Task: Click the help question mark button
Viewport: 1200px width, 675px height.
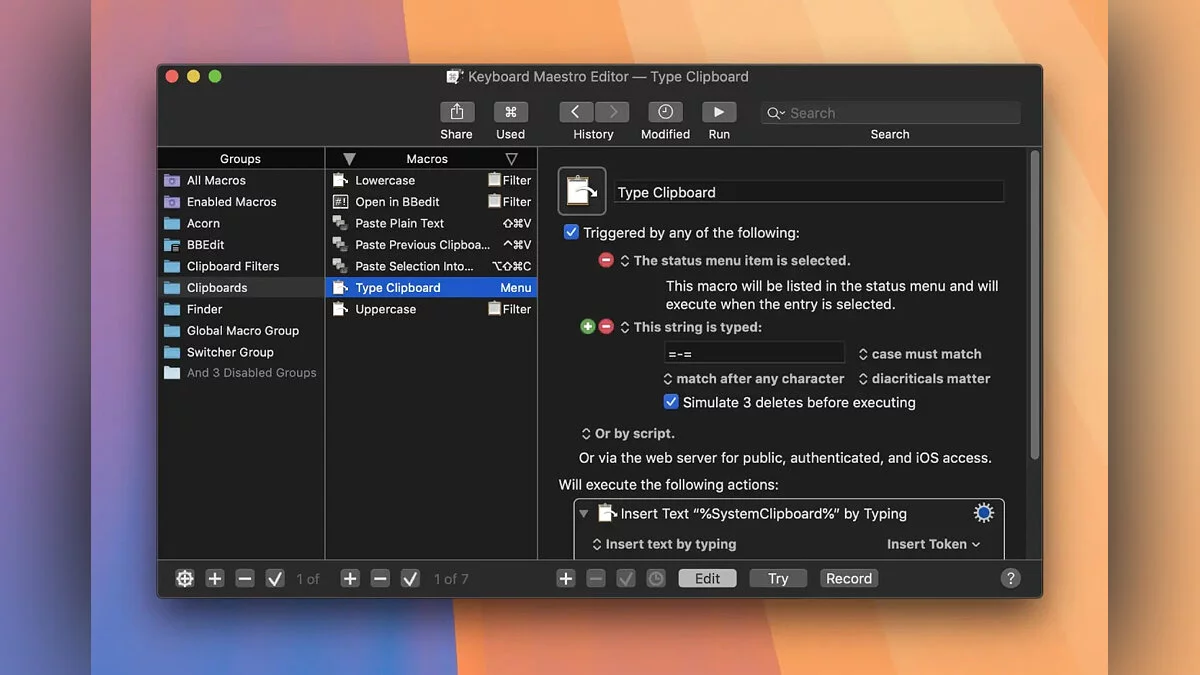Action: pos(1010,578)
